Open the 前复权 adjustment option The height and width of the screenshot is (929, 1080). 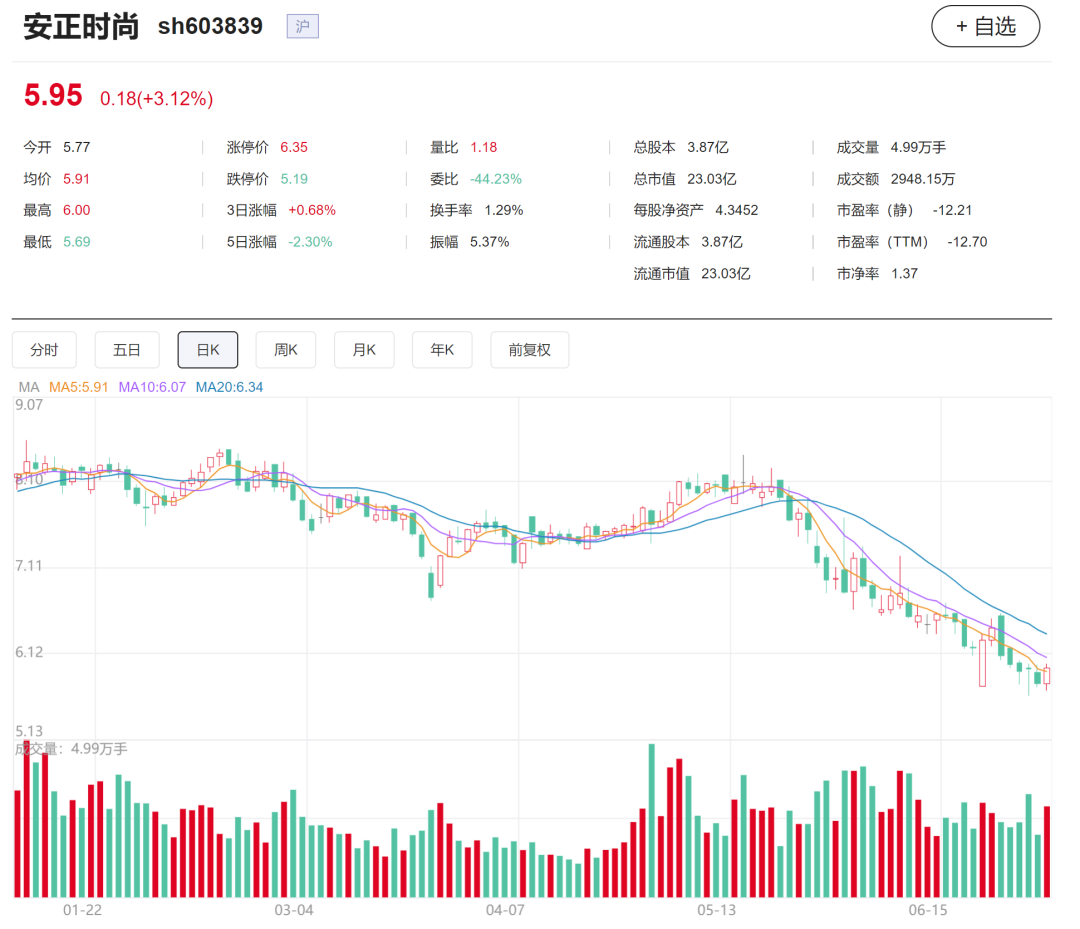tap(530, 350)
